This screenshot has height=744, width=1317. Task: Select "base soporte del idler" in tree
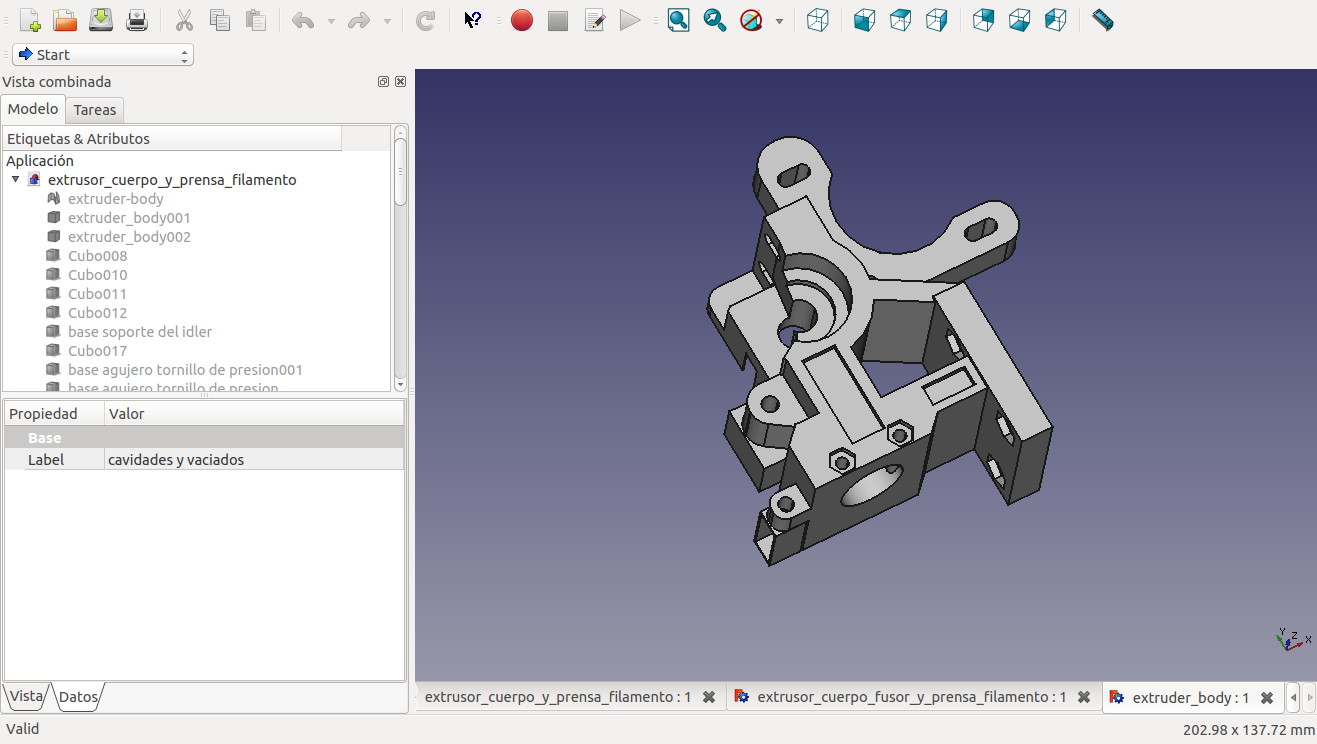coord(140,332)
